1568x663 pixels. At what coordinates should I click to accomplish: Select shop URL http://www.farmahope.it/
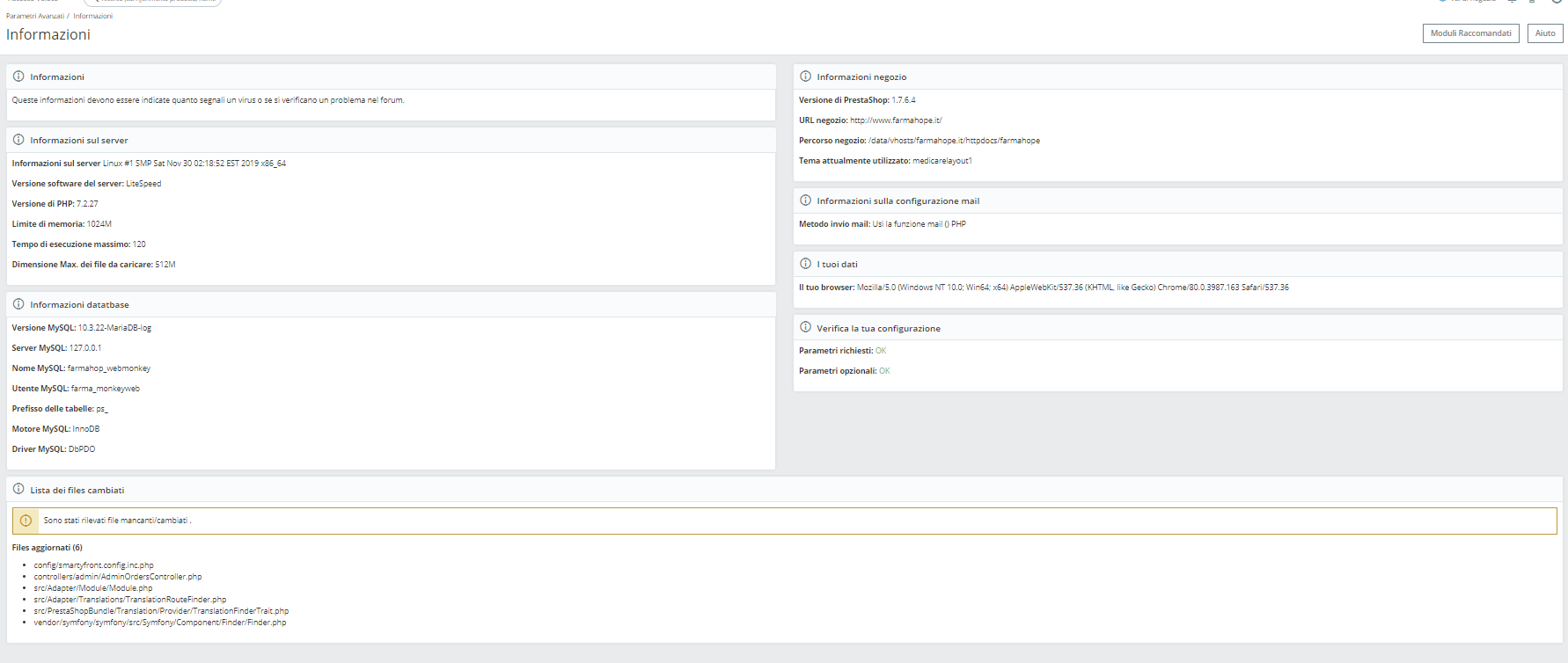[x=896, y=120]
